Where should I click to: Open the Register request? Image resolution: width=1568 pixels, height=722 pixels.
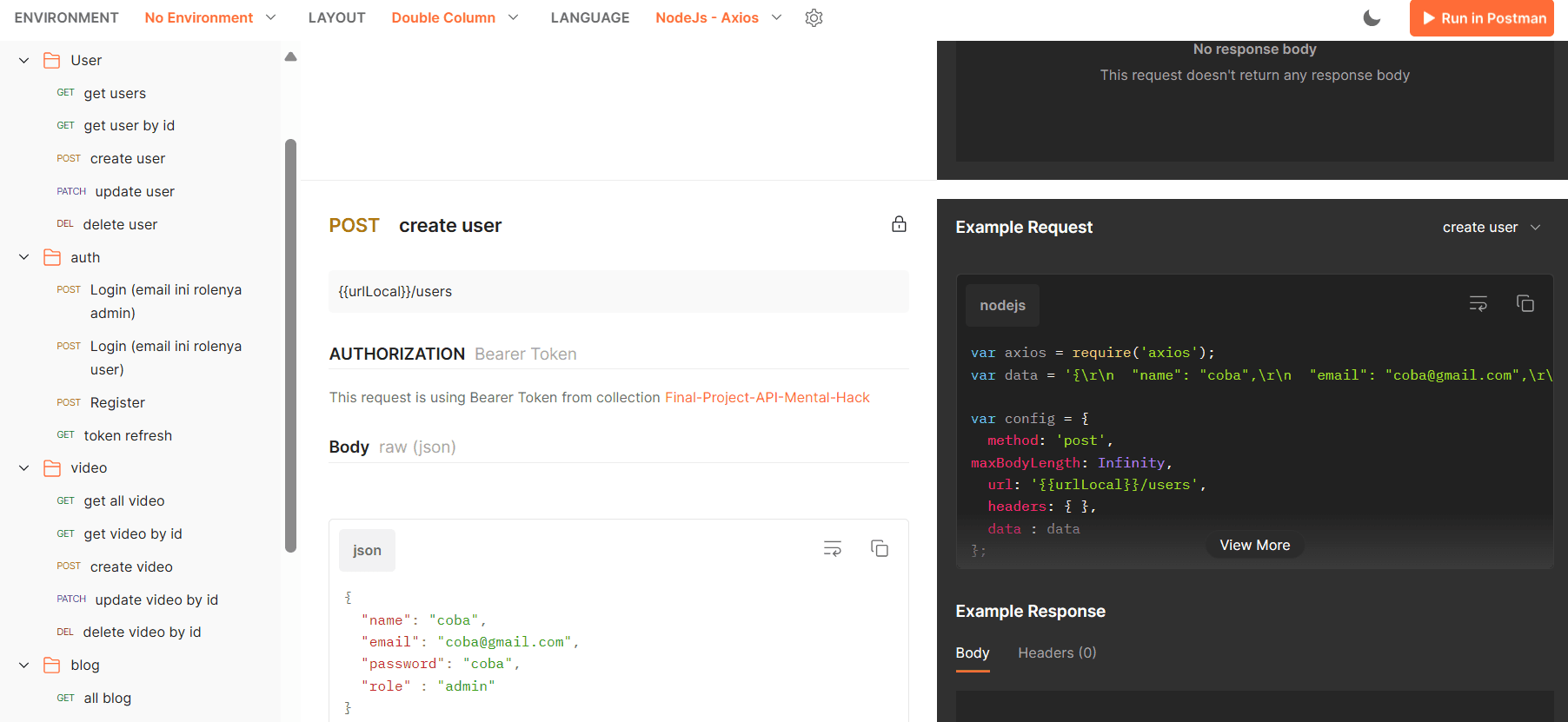(x=117, y=402)
